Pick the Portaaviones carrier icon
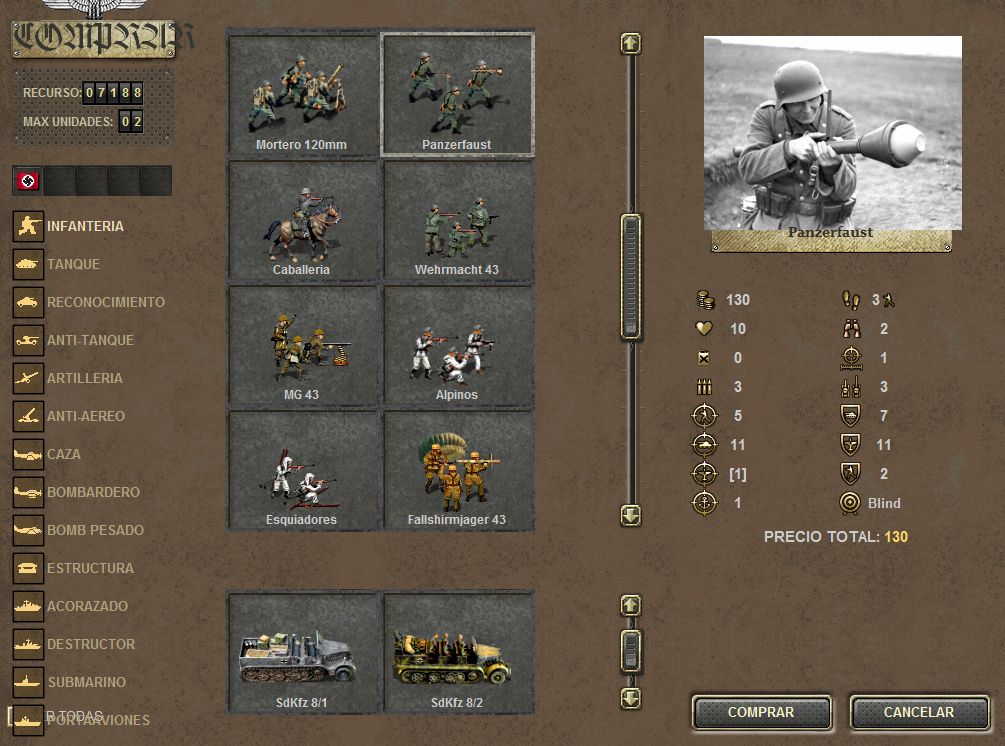This screenshot has height=746, width=1005. 28,720
